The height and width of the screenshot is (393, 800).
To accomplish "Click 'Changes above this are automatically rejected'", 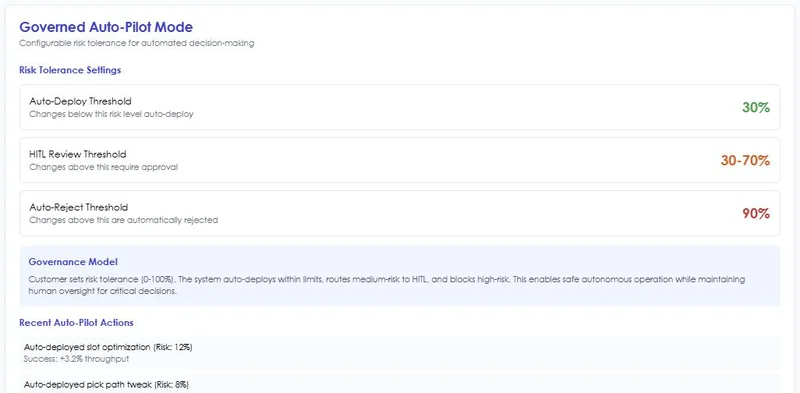I will point(123,220).
